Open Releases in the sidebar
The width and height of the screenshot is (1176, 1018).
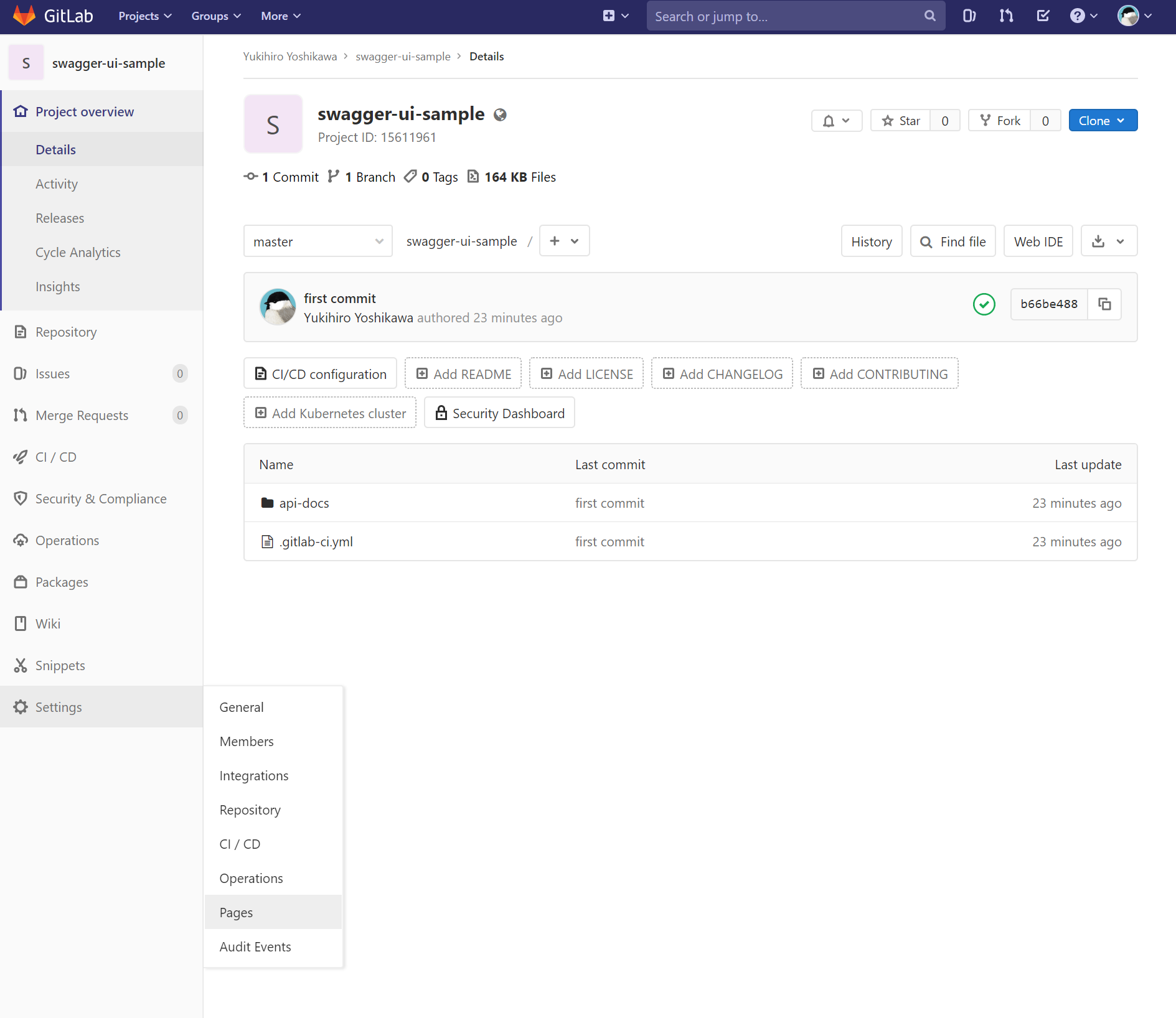click(x=60, y=218)
